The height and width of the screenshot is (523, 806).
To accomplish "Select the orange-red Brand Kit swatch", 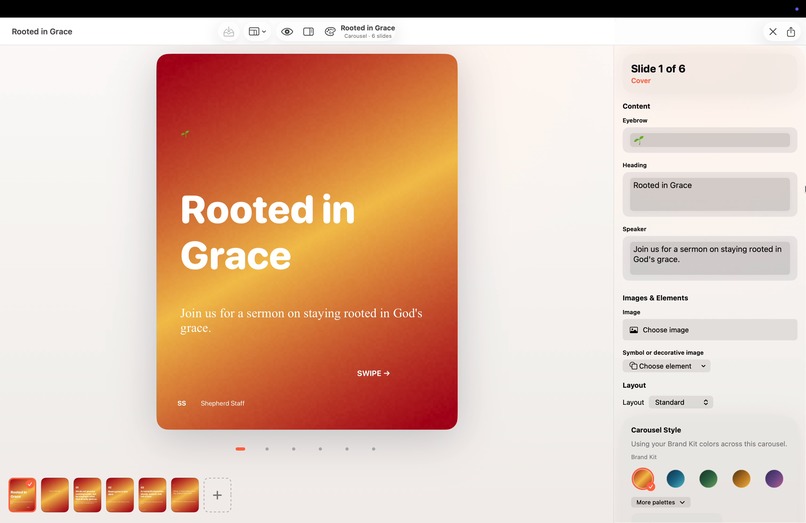I will (x=643, y=479).
